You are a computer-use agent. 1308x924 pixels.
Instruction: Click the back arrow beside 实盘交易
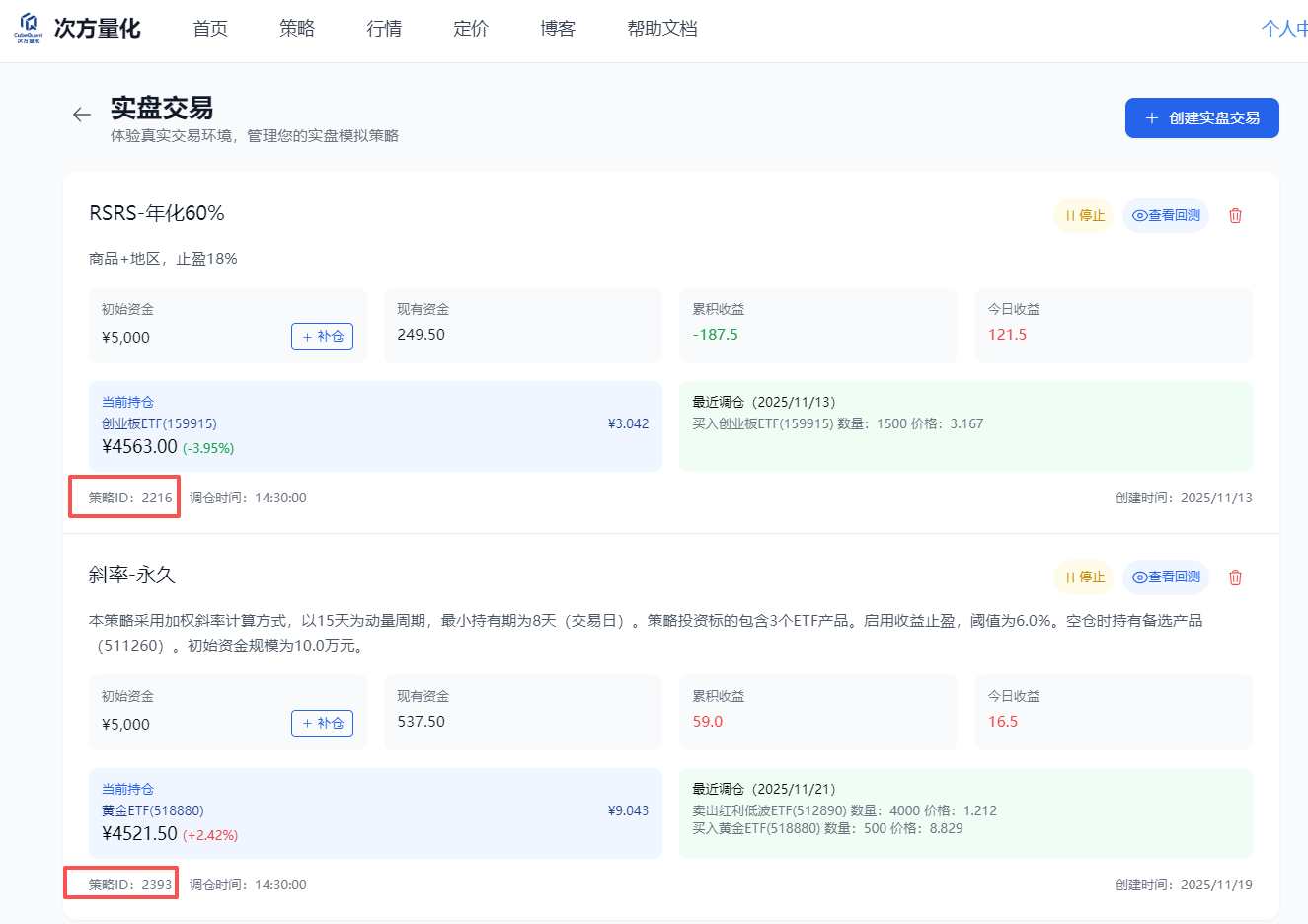coord(82,115)
